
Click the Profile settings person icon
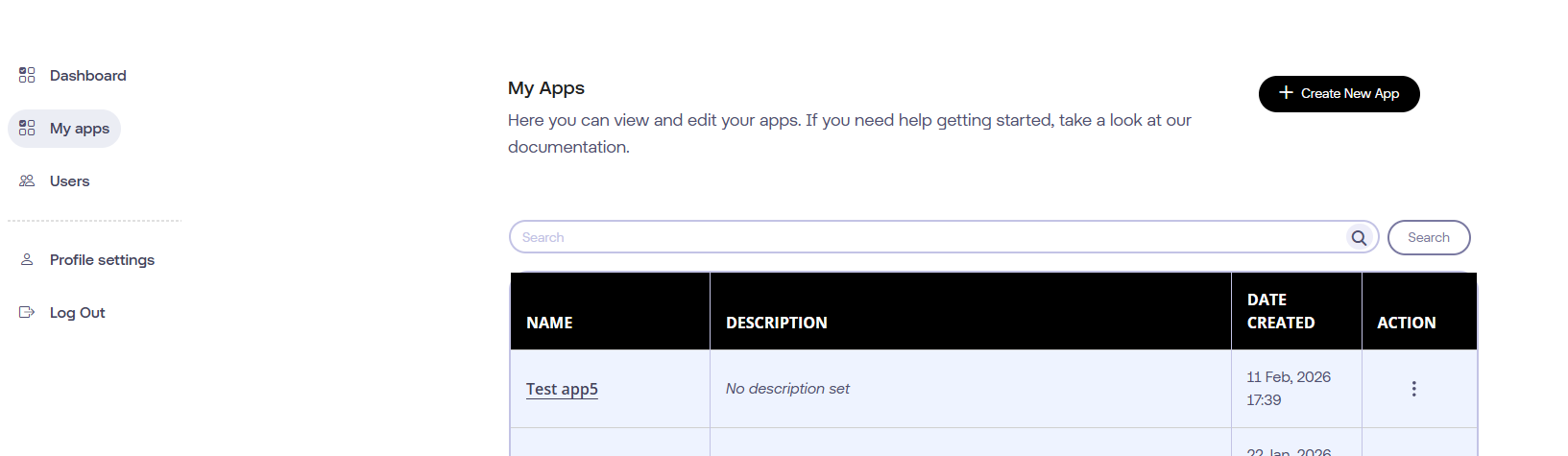click(27, 259)
